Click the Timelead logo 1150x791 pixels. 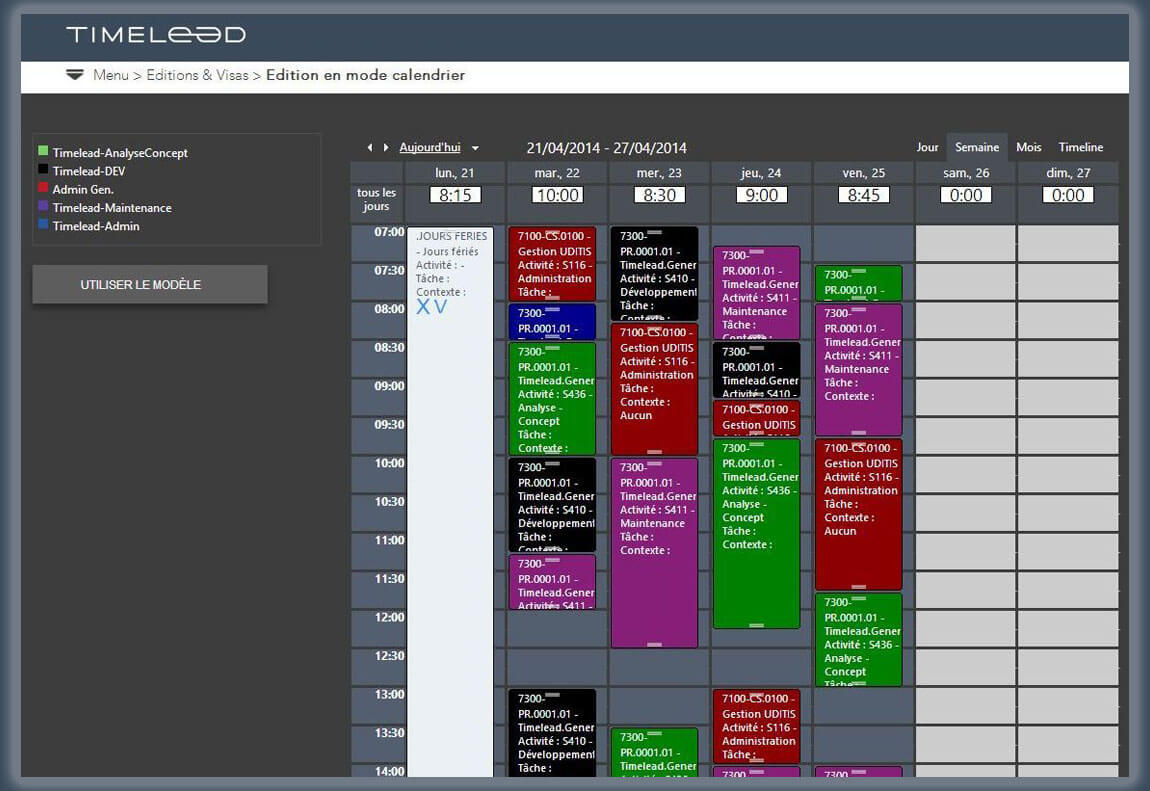[156, 34]
